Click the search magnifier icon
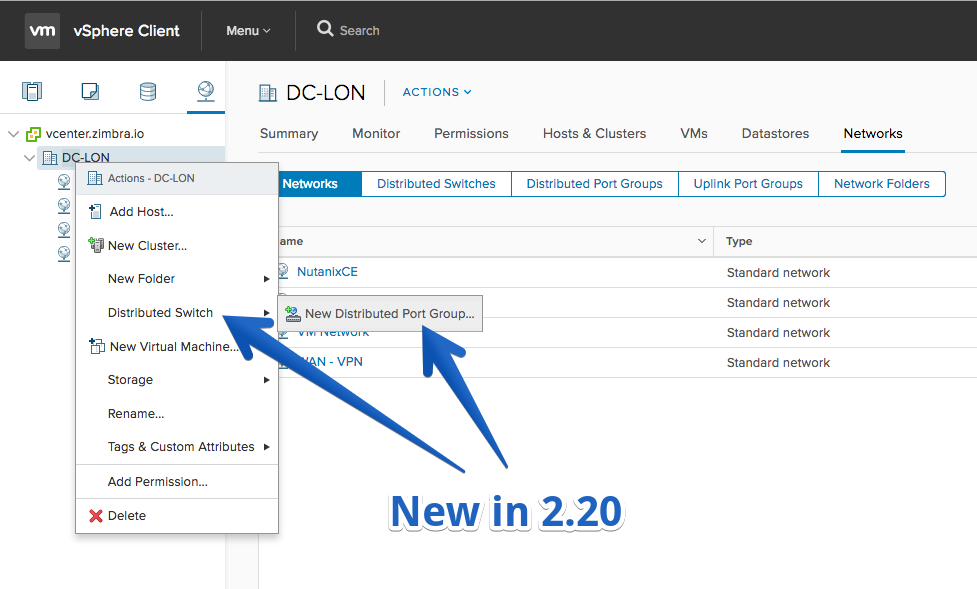977x589 pixels. [x=325, y=29]
